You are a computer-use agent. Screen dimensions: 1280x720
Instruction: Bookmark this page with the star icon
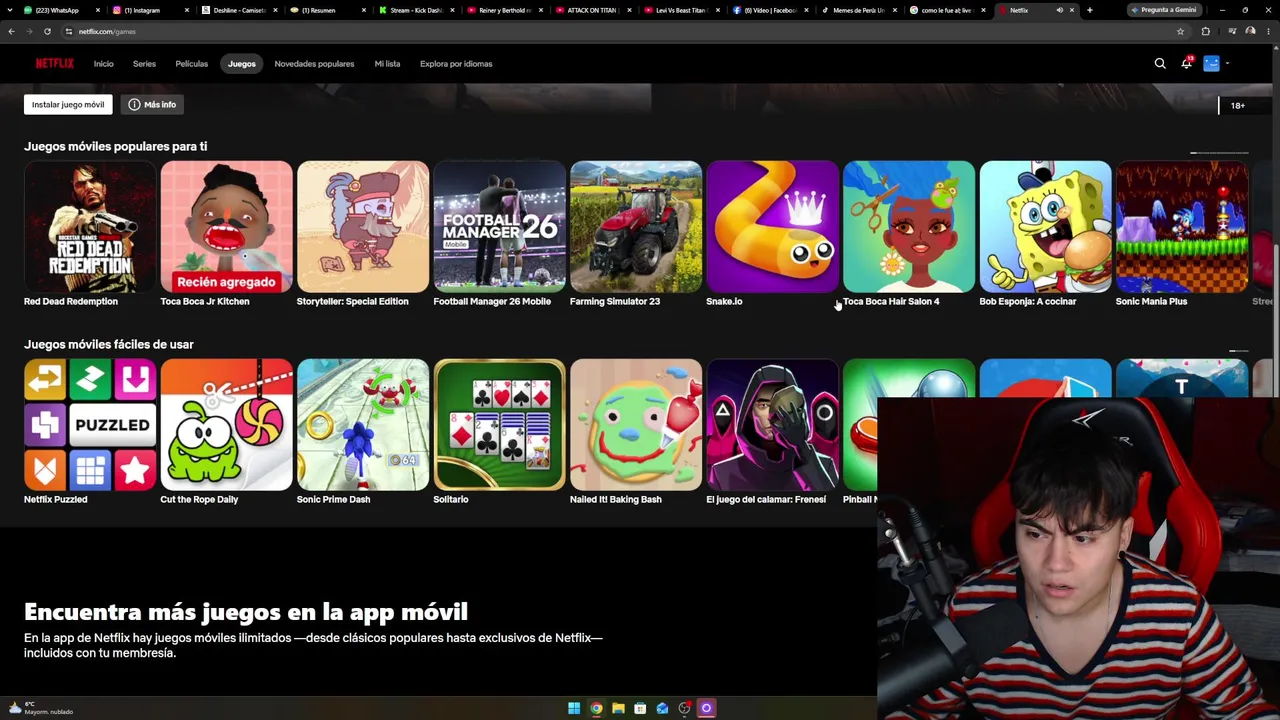click(1180, 31)
